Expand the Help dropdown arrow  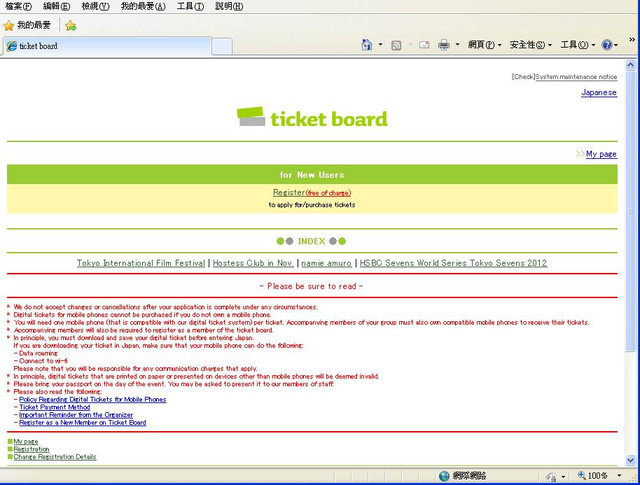click(x=616, y=45)
